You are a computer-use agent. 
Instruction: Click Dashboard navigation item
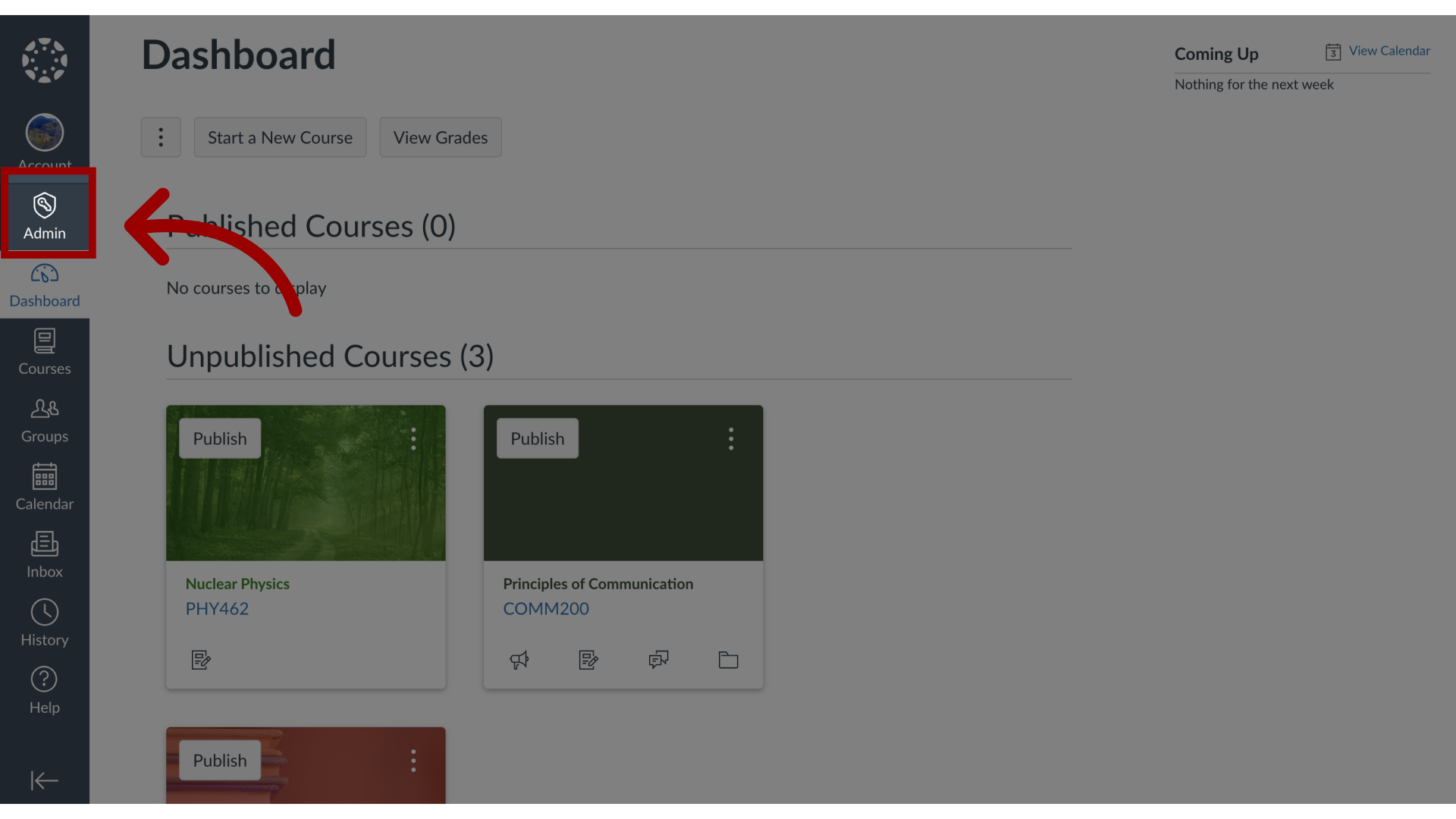(x=44, y=284)
